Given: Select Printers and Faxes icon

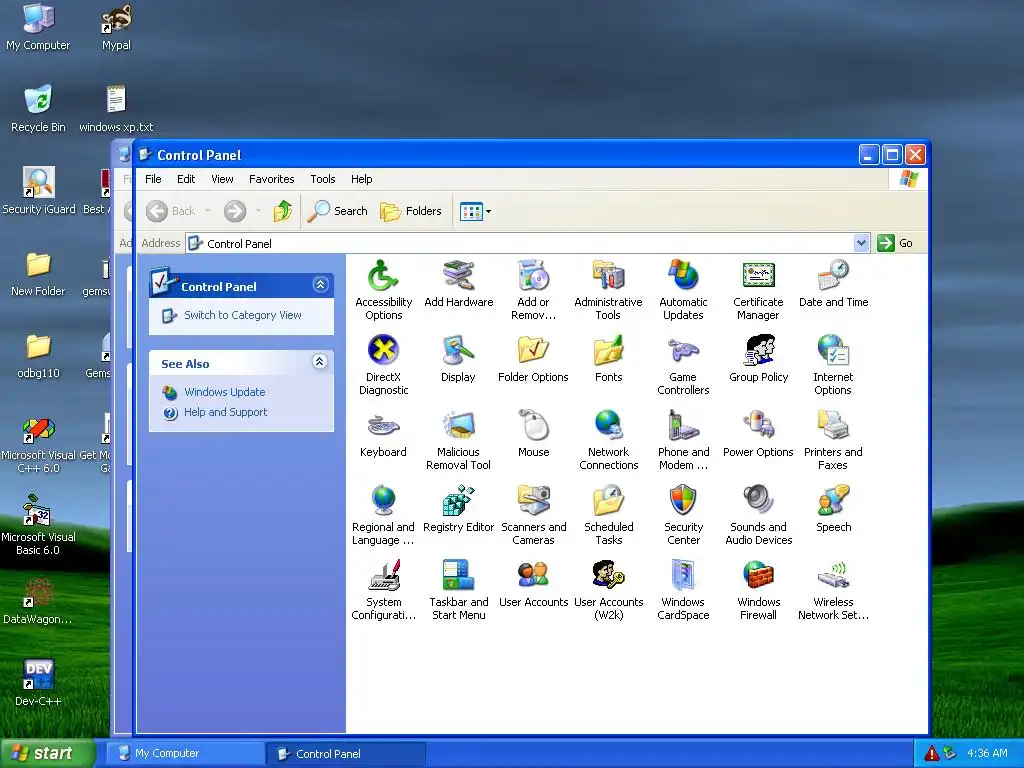Looking at the screenshot, I should click(833, 426).
